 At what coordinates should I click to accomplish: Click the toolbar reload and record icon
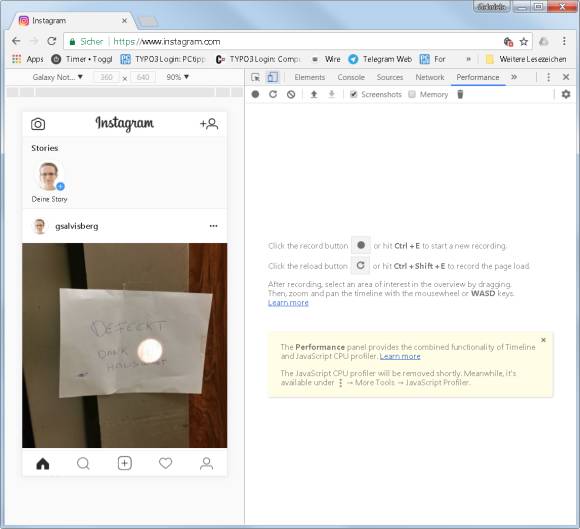[x=273, y=94]
